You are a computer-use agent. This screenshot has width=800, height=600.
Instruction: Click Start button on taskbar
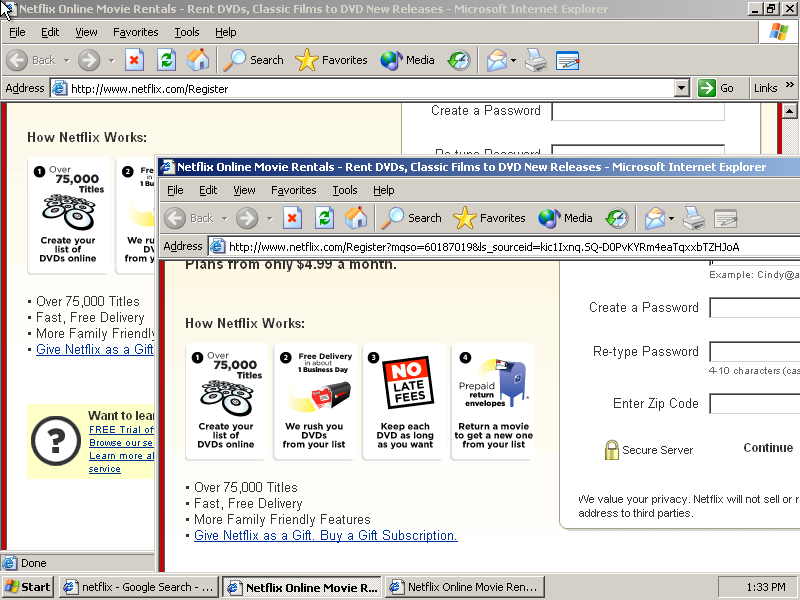(x=28, y=587)
